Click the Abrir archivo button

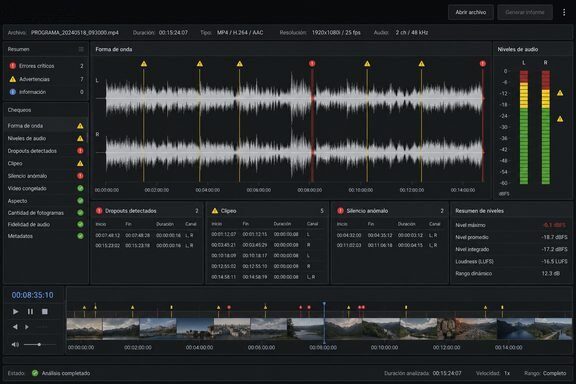pyautogui.click(x=471, y=12)
